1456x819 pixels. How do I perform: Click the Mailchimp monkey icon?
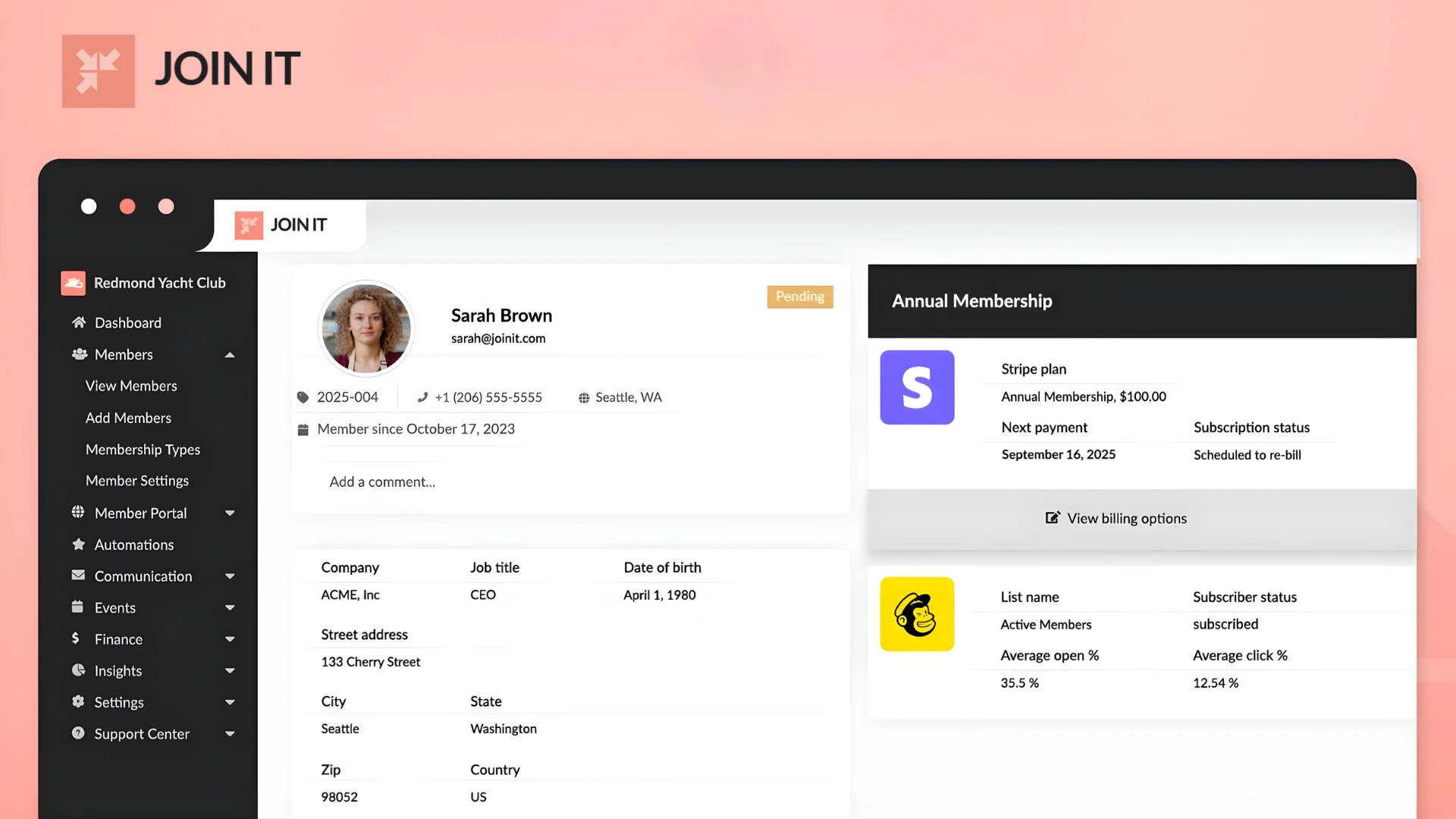[917, 613]
